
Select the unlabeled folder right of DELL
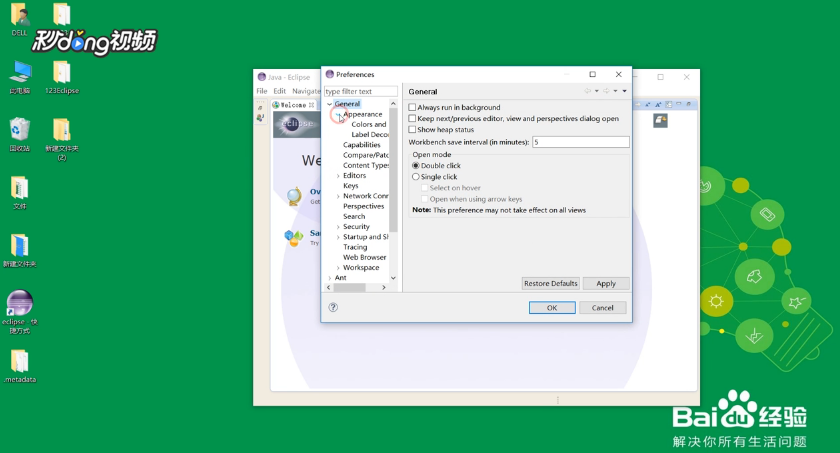tap(62, 14)
